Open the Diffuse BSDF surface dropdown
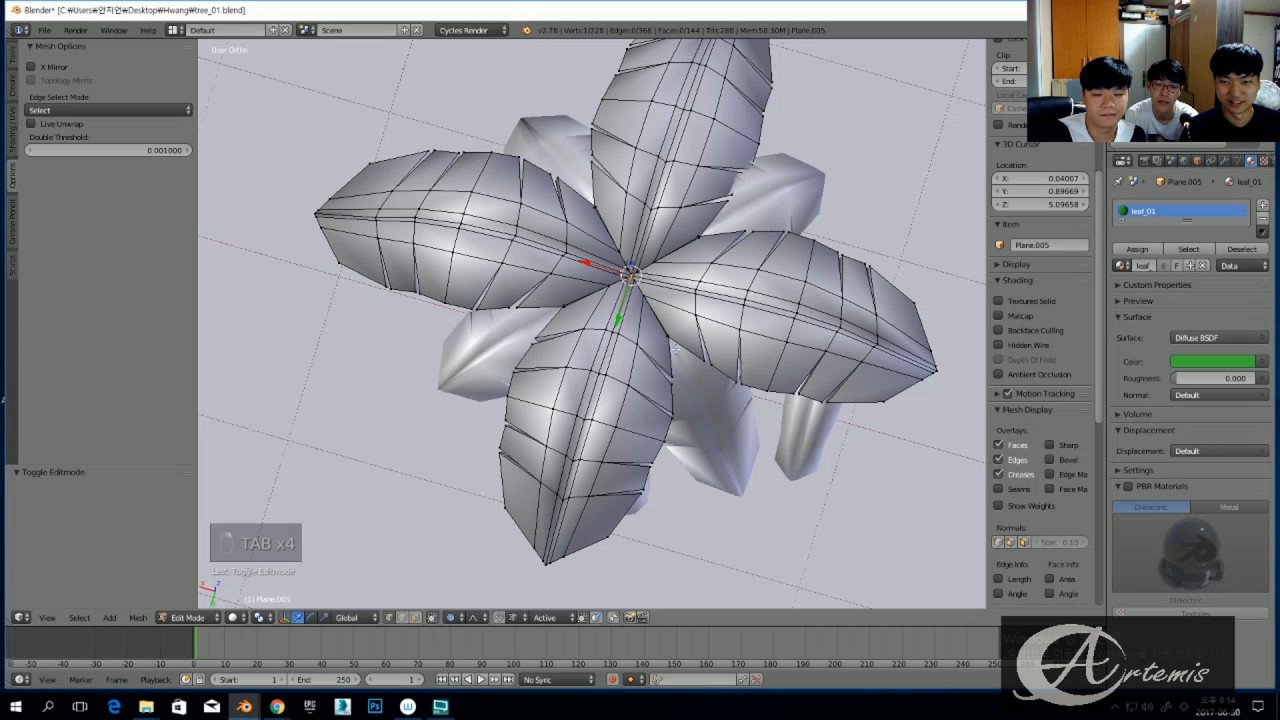 tap(1219, 338)
